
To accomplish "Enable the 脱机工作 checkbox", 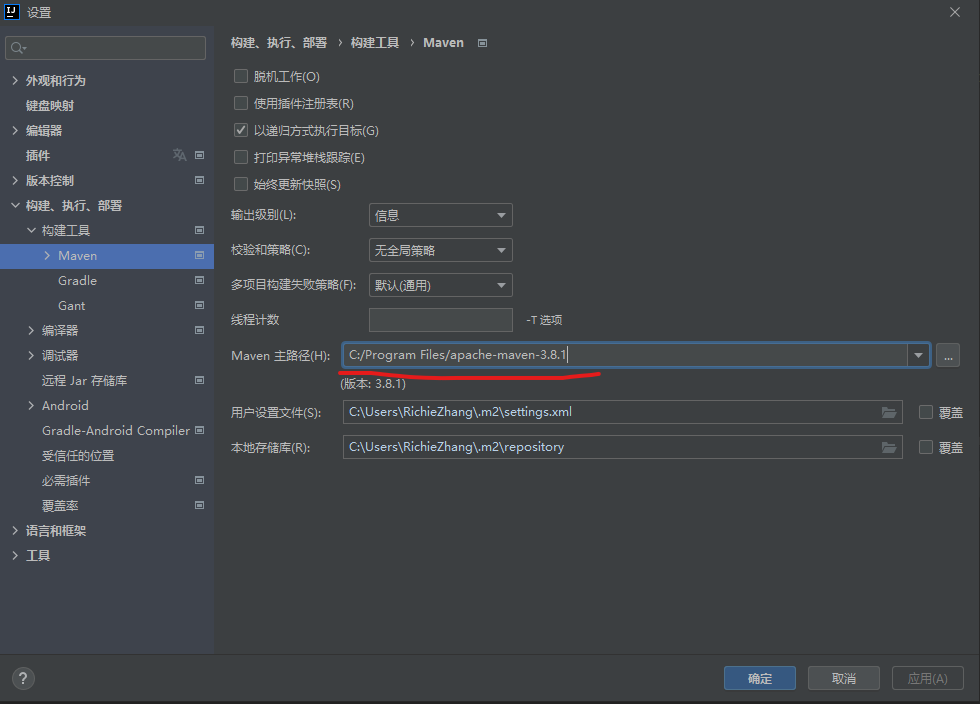I will tap(240, 76).
